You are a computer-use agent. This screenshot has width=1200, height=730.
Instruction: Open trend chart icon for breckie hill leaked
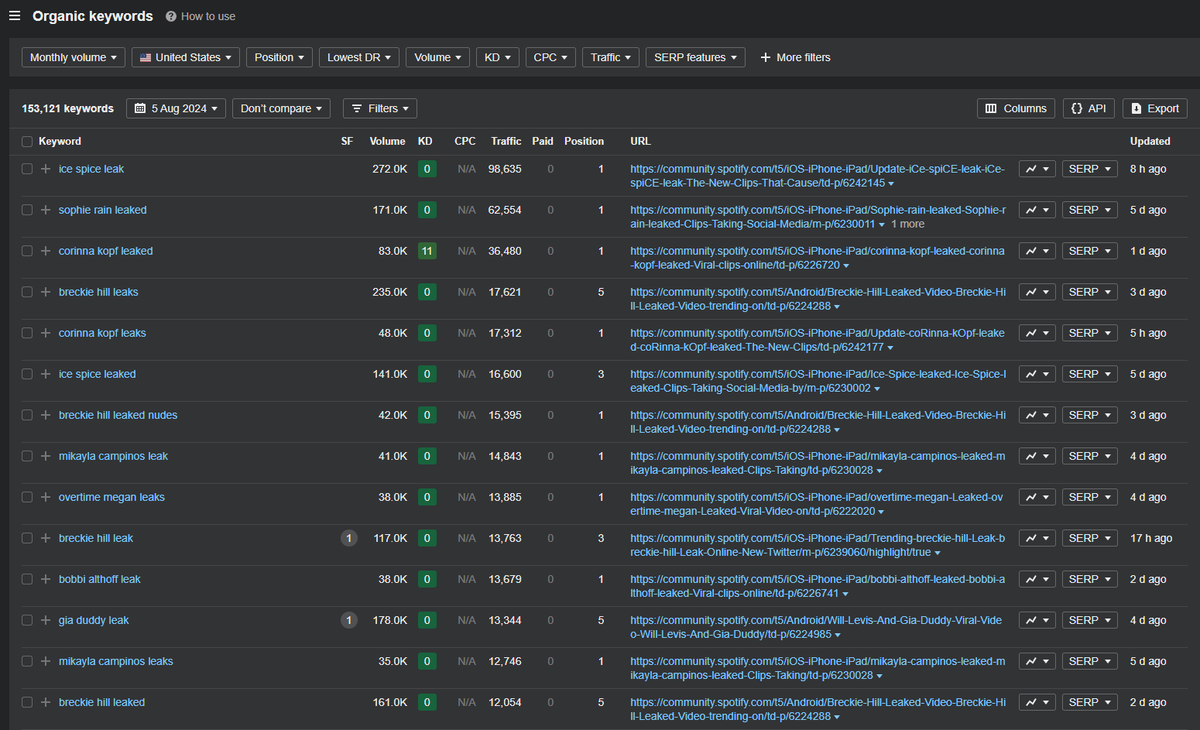pos(1037,702)
